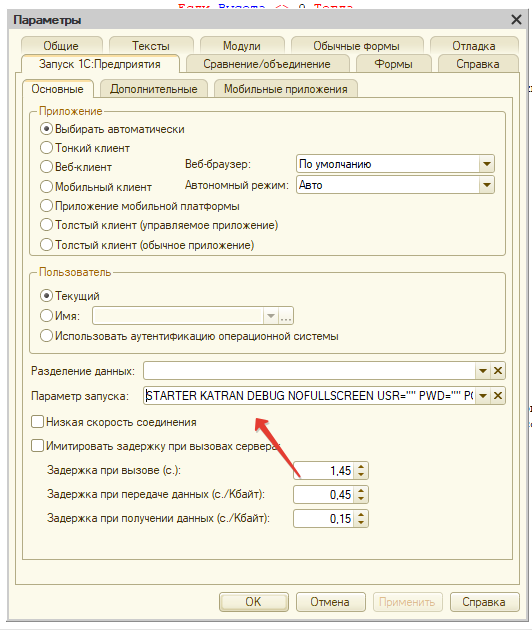Screen dimensions: 532x630
Task: Click the Задержка при вызове 1,45 field
Action: tap(324, 470)
